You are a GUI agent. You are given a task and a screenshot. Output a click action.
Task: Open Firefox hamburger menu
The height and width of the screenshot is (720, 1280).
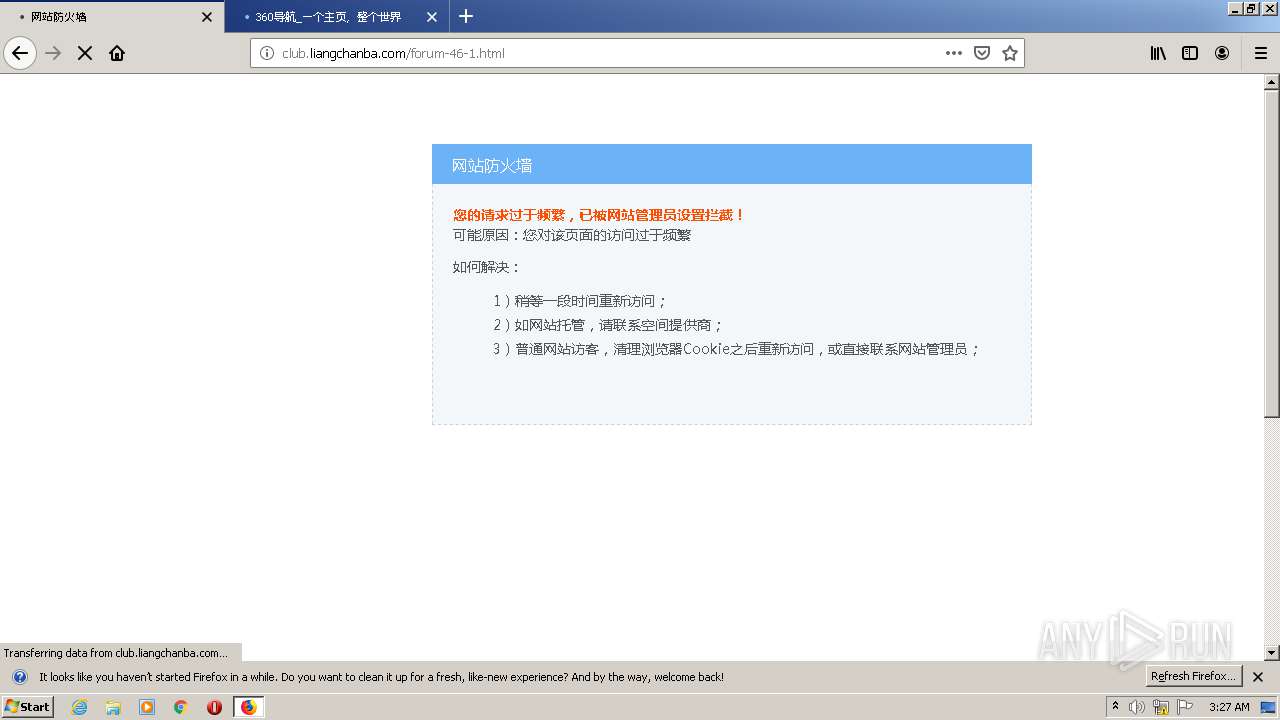click(1261, 53)
